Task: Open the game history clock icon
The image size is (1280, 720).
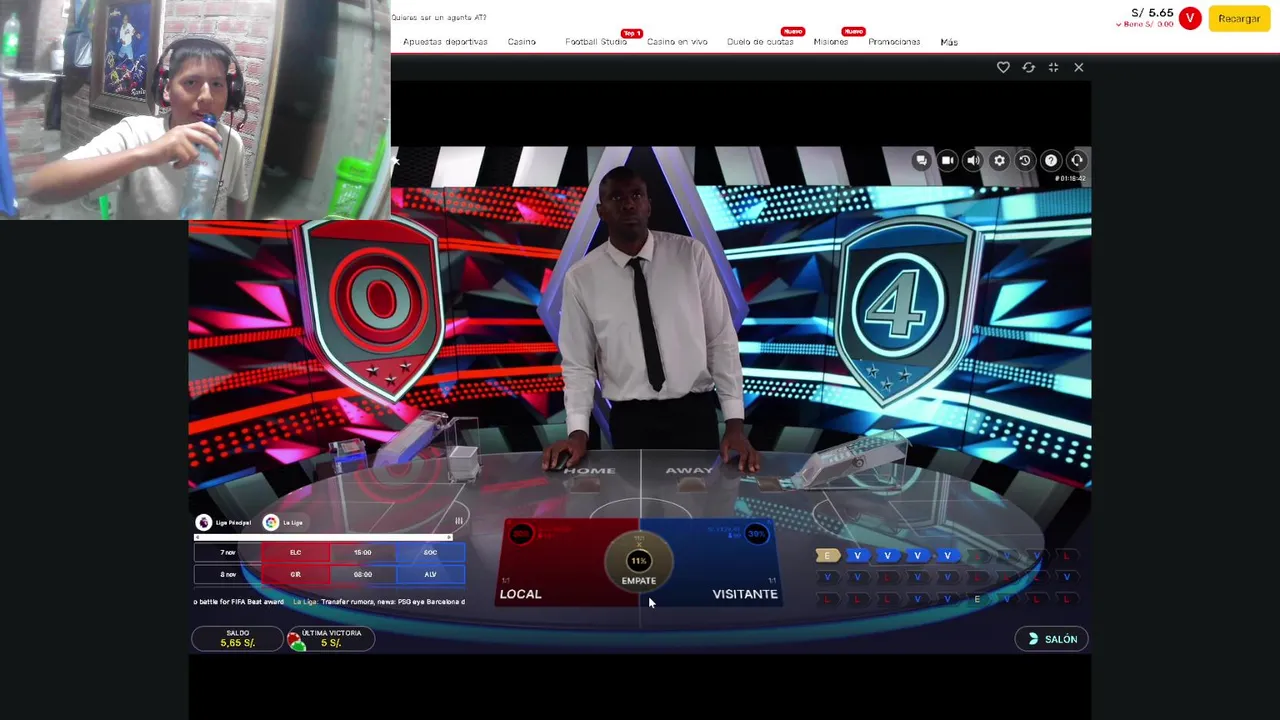Action: 1025,160
